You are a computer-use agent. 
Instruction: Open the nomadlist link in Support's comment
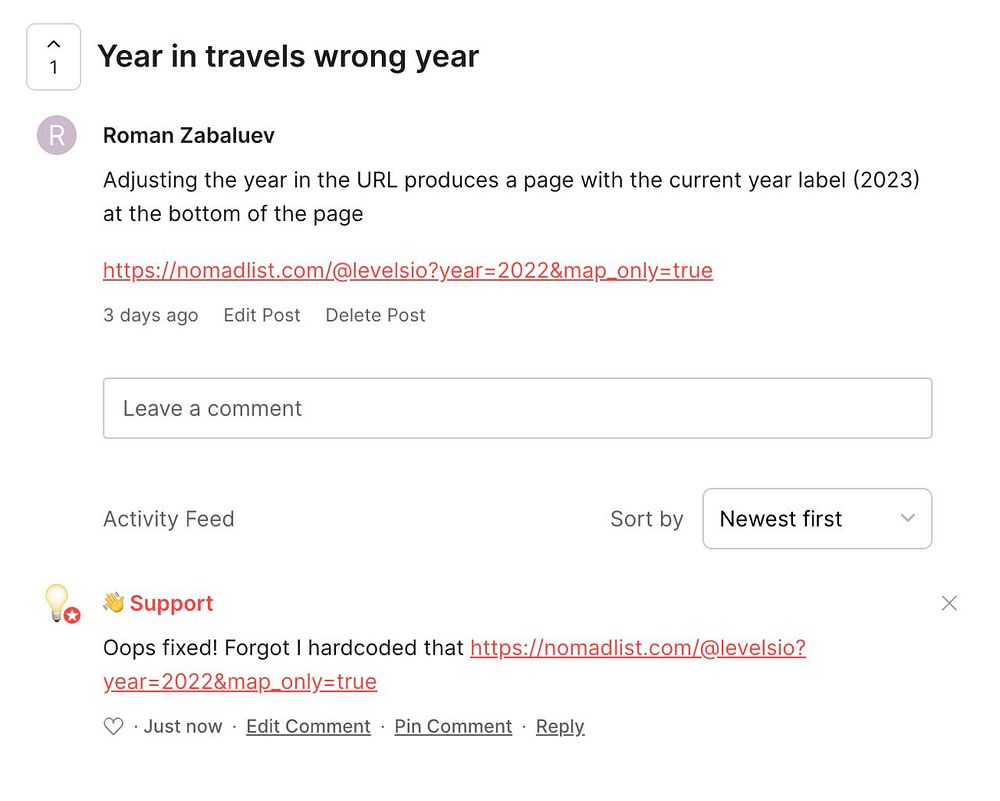pos(637,648)
